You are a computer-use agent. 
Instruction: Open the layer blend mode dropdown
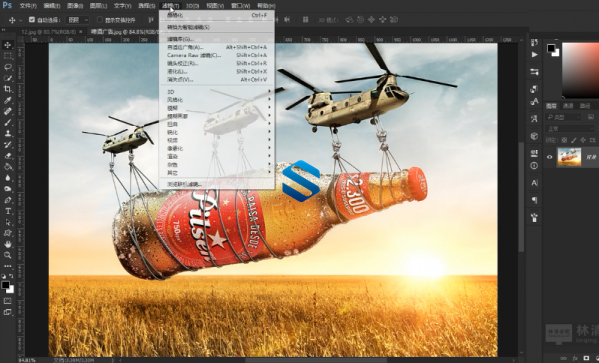(569, 129)
